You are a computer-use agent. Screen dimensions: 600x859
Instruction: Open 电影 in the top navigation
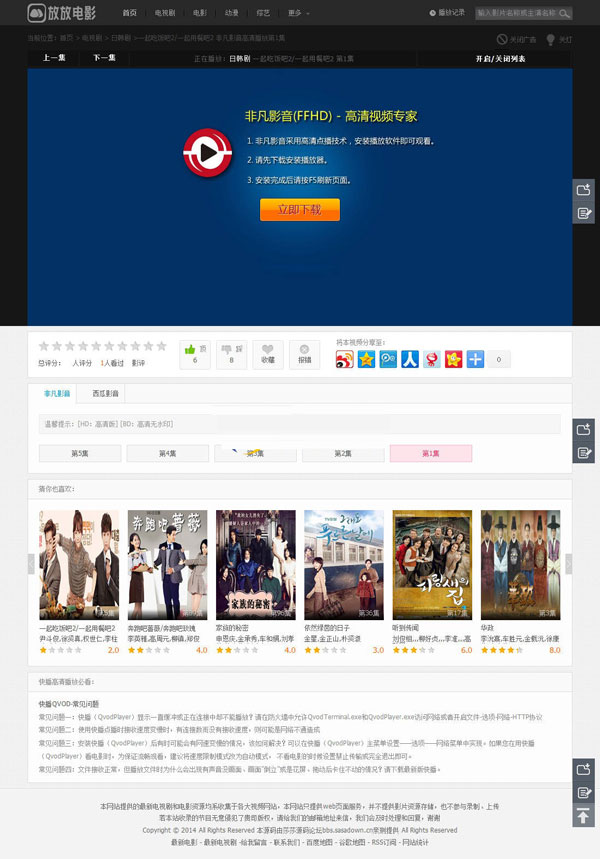tap(200, 13)
